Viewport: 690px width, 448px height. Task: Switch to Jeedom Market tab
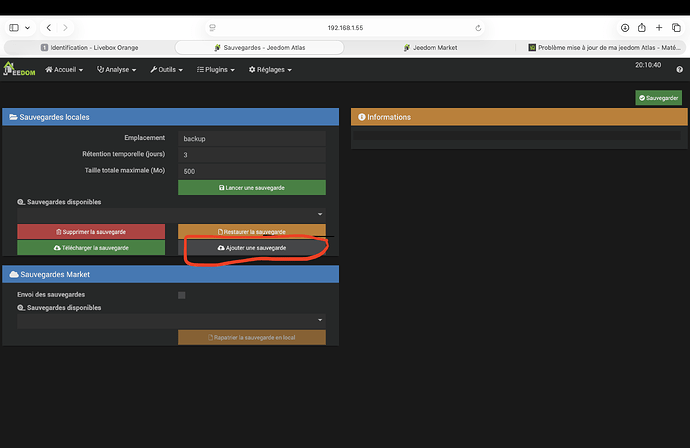point(430,48)
